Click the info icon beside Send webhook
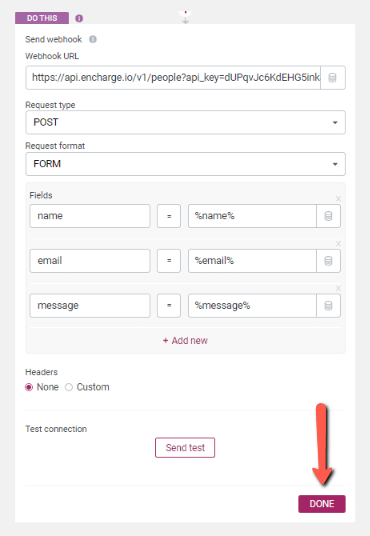Viewport: 370px width, 536px height. click(93, 39)
